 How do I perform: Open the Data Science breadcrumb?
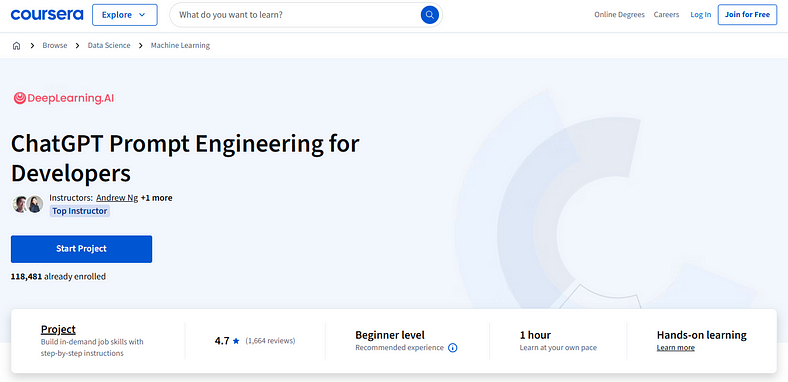109,45
